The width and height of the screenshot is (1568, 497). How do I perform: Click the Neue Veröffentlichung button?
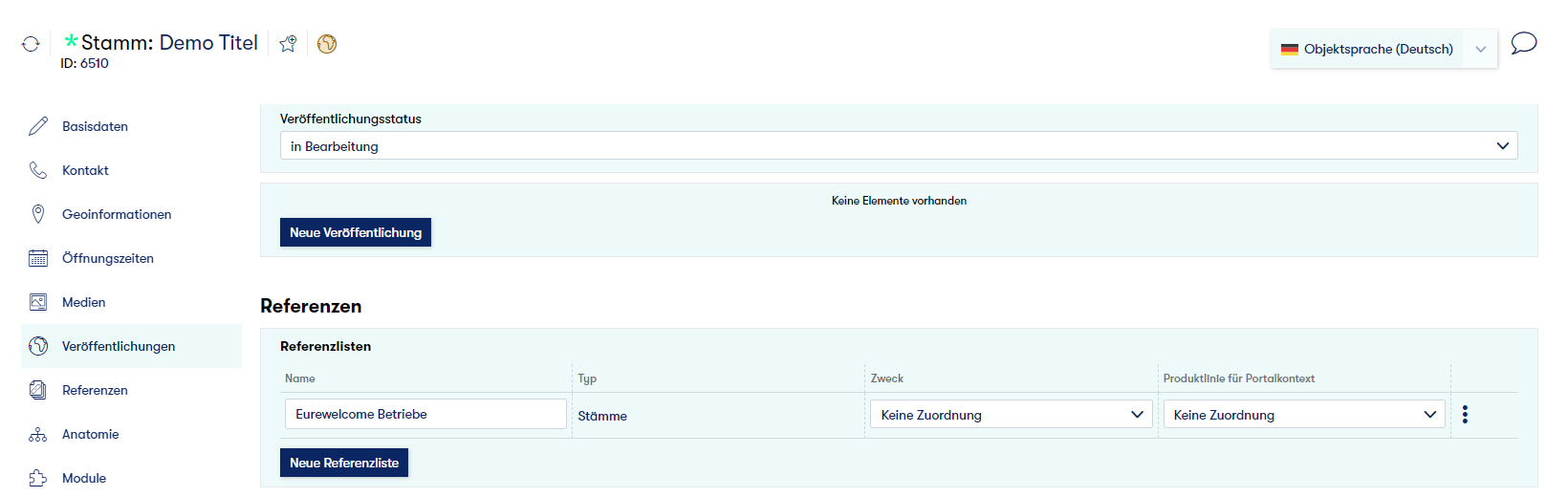pos(356,232)
